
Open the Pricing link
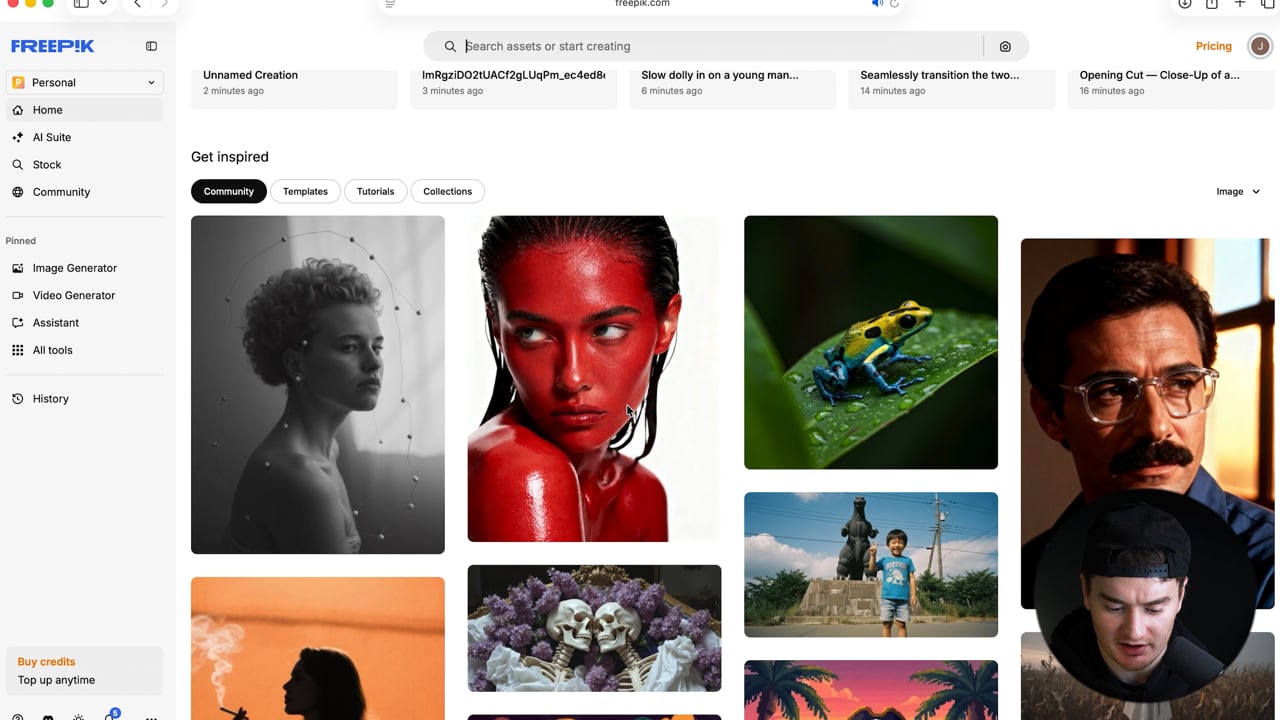click(1214, 46)
